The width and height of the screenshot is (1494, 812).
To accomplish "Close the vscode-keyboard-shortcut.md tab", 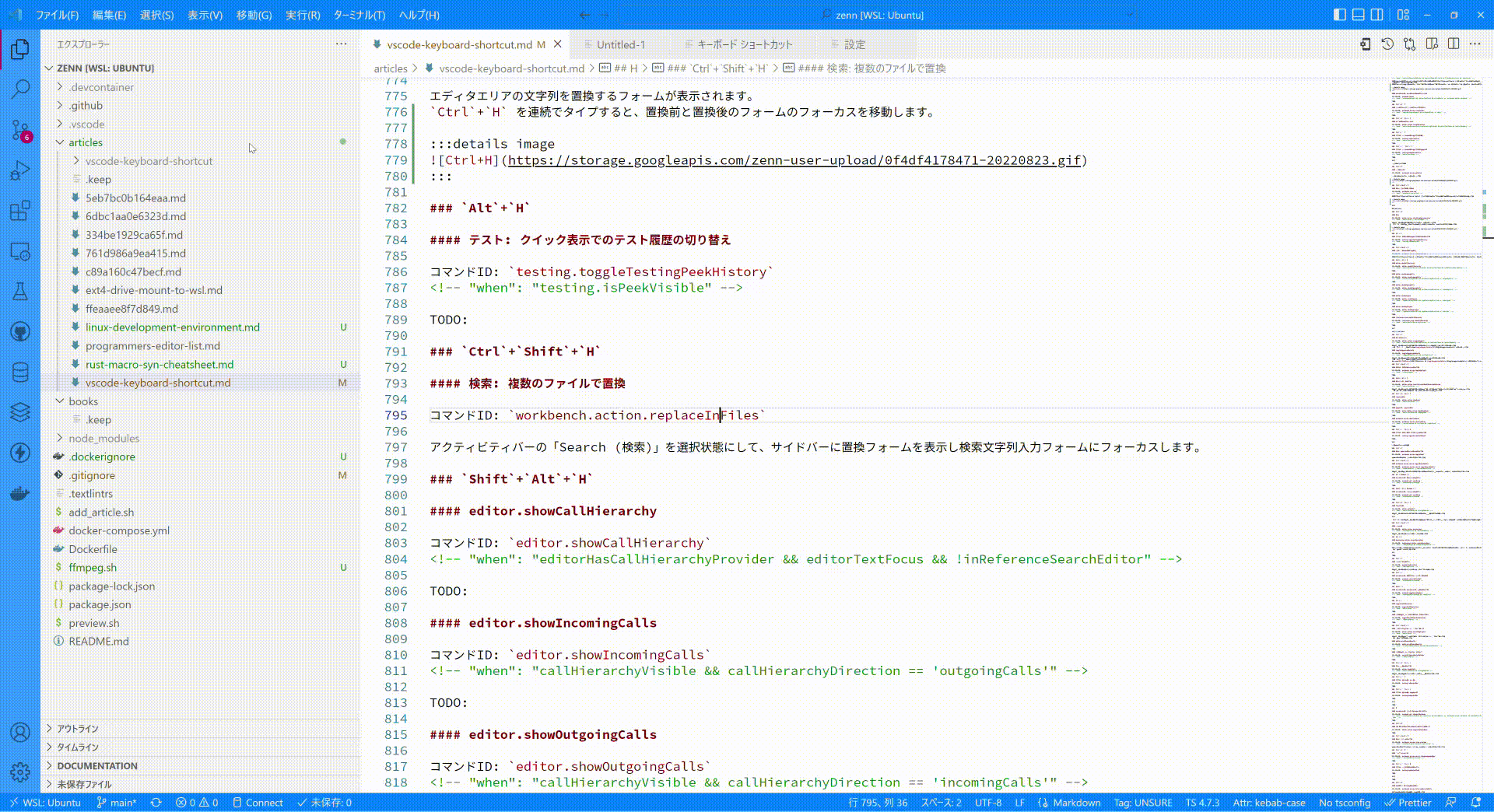I will [557, 44].
